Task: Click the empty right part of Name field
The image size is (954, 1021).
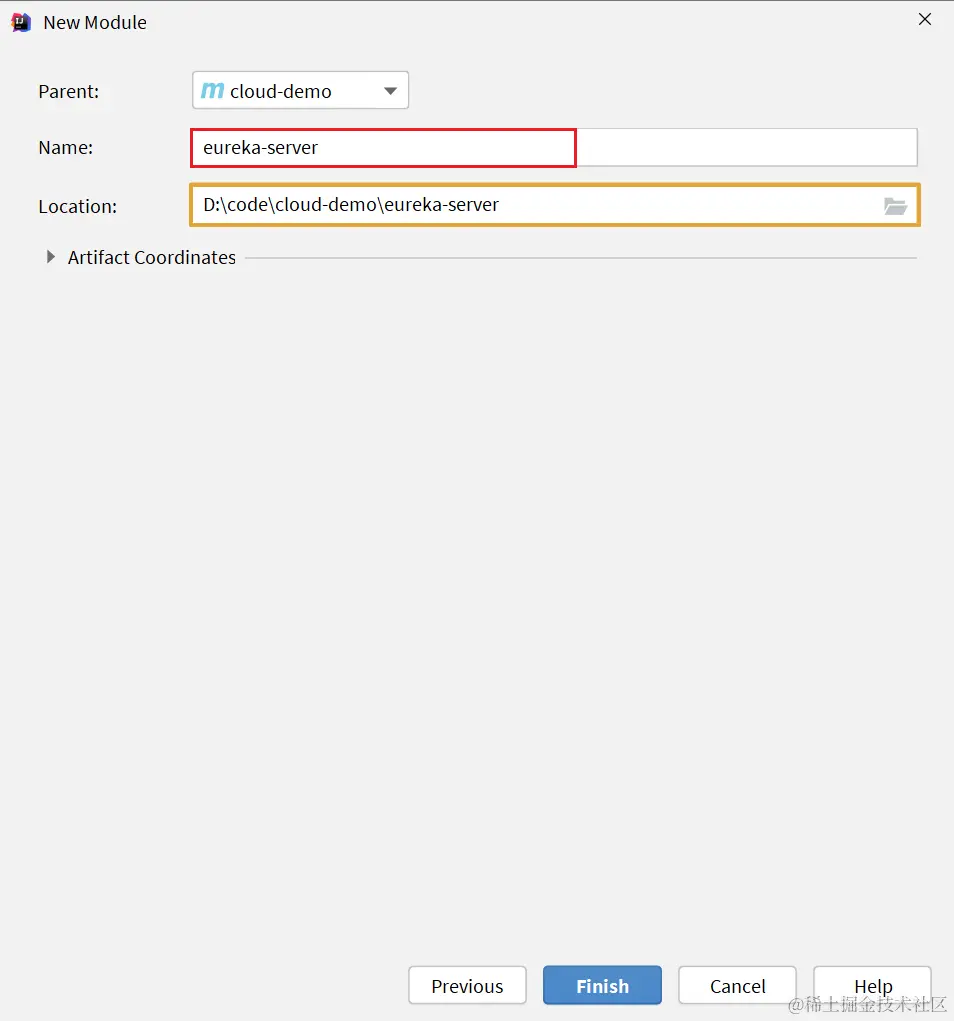Action: point(746,148)
